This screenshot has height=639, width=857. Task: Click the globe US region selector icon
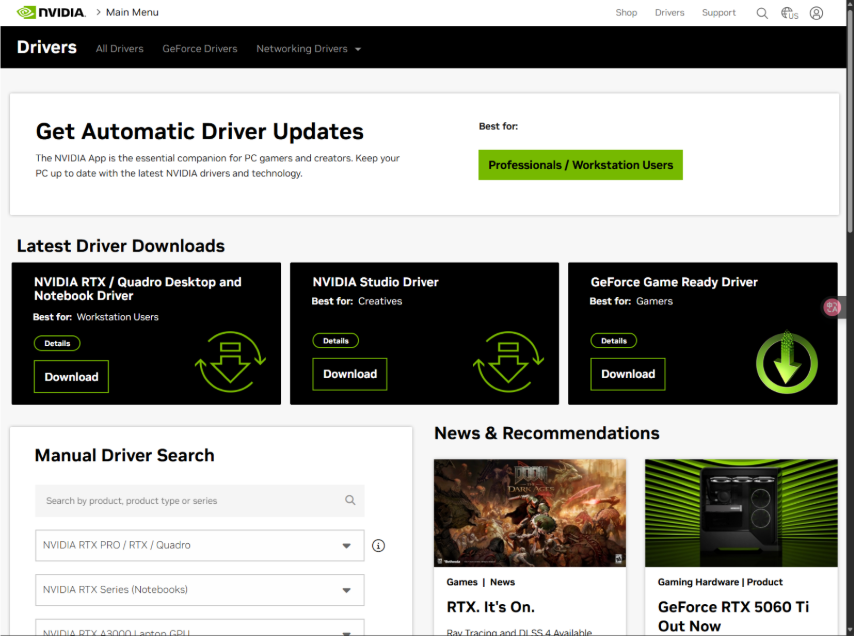pos(789,12)
